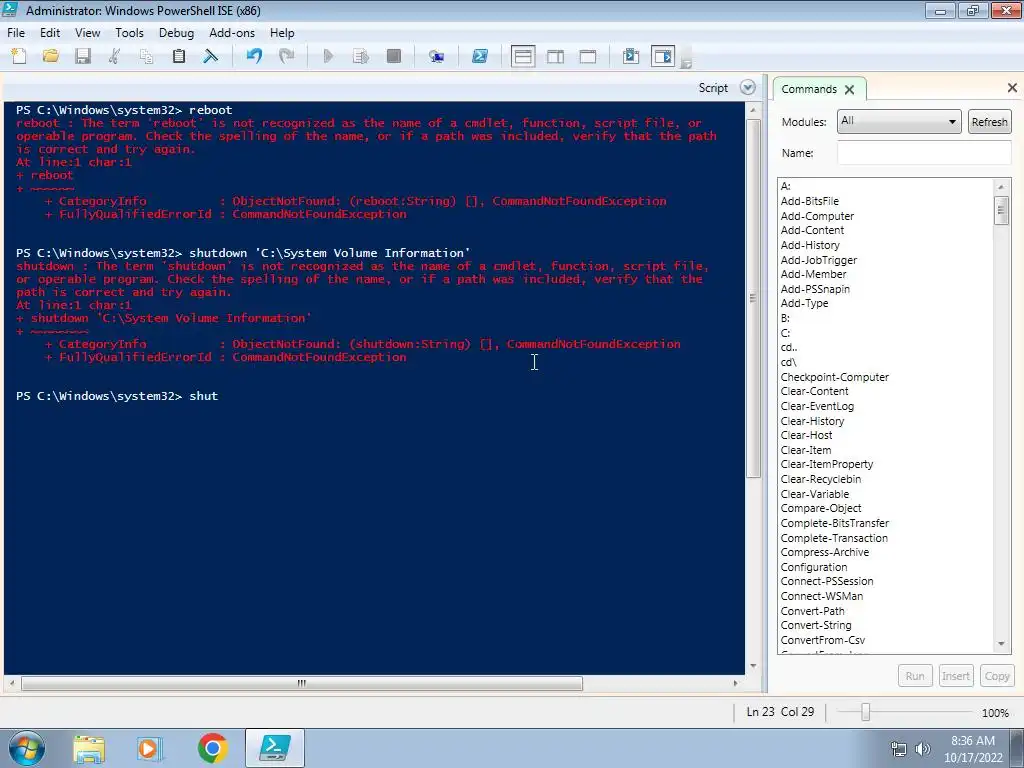1024x768 pixels.
Task: Select Add-Content command
Action: point(812,230)
